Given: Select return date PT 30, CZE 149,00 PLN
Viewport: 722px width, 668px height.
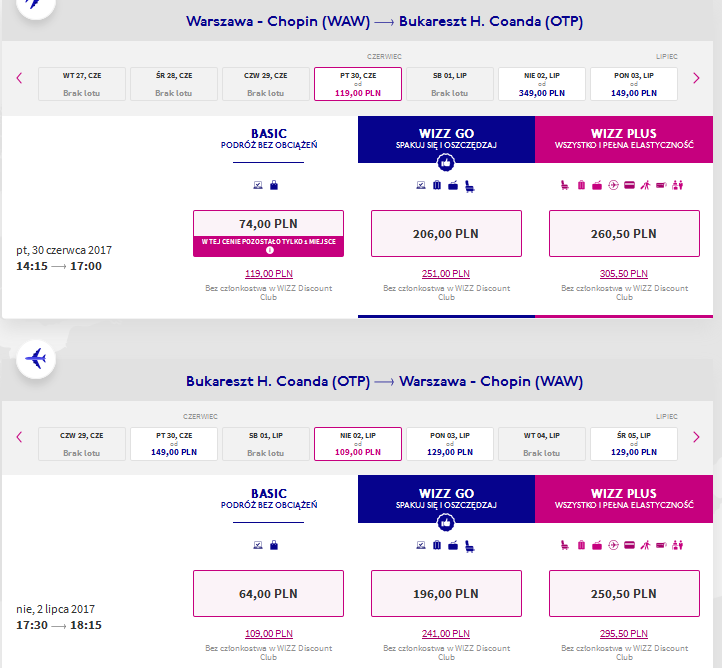Looking at the screenshot, I should [x=174, y=444].
